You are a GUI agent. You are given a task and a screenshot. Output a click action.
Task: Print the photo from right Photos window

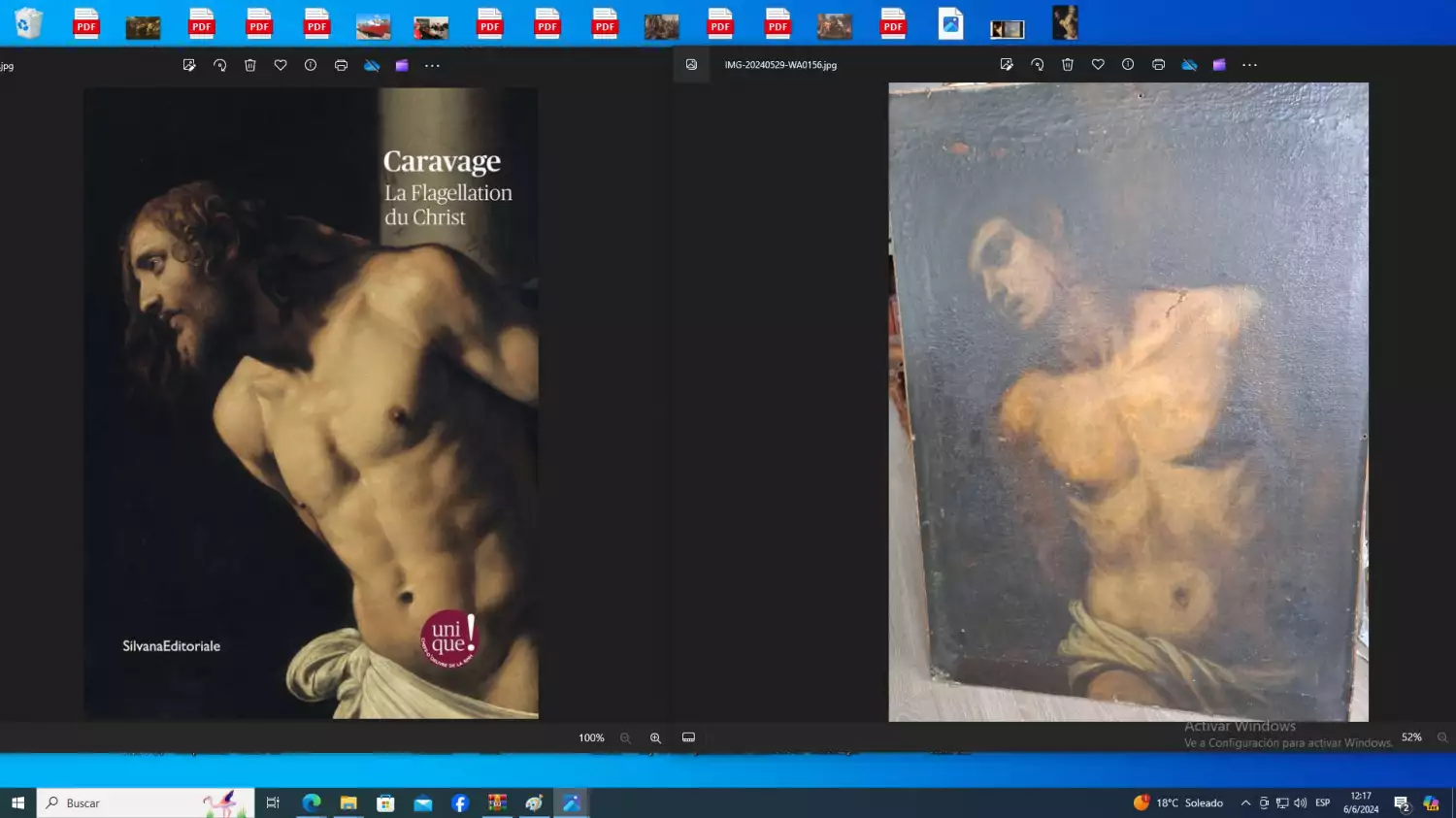coord(1158,65)
